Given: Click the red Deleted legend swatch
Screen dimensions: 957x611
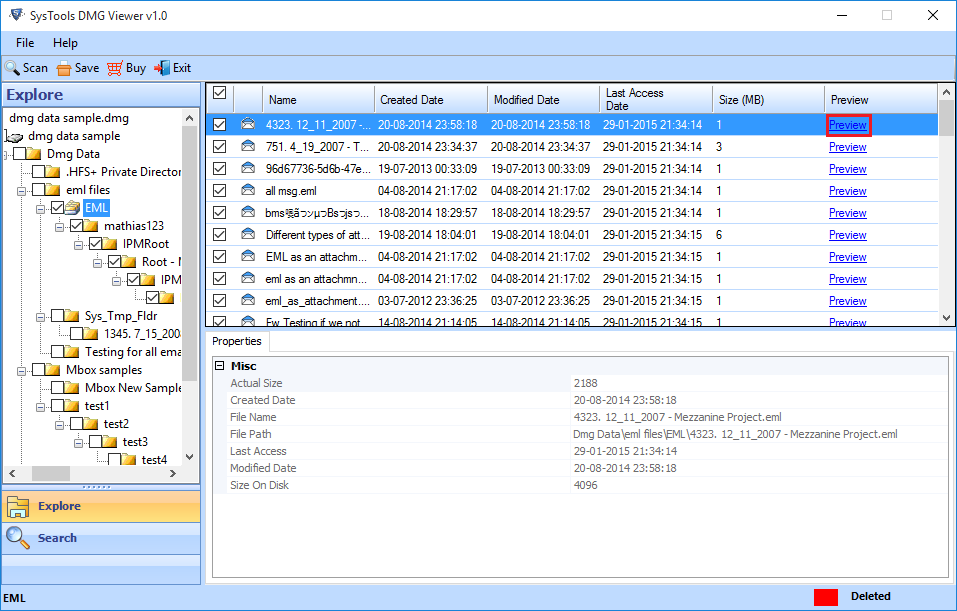Looking at the screenshot, I should pyautogui.click(x=825, y=597).
